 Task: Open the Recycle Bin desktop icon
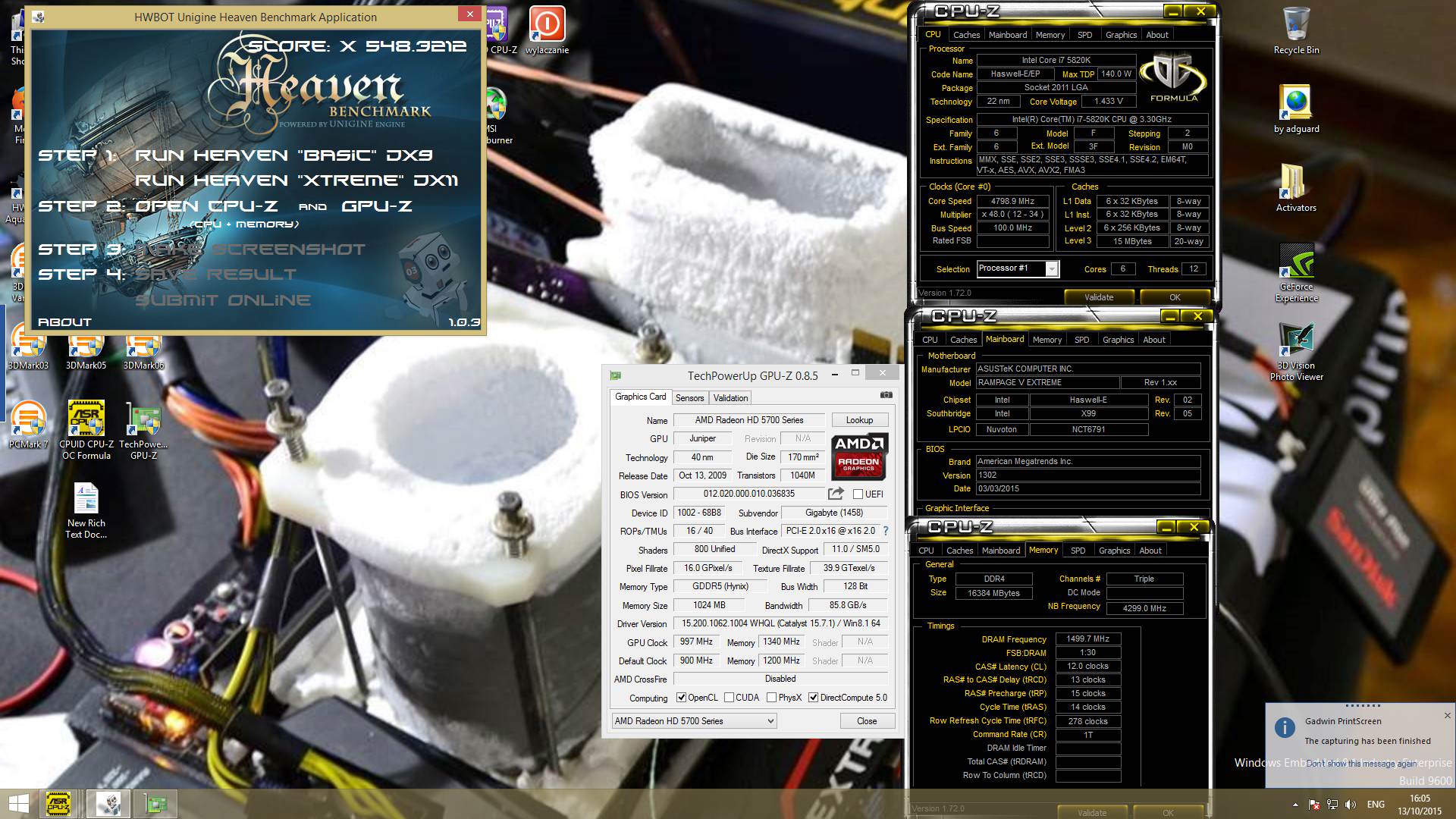point(1296,30)
